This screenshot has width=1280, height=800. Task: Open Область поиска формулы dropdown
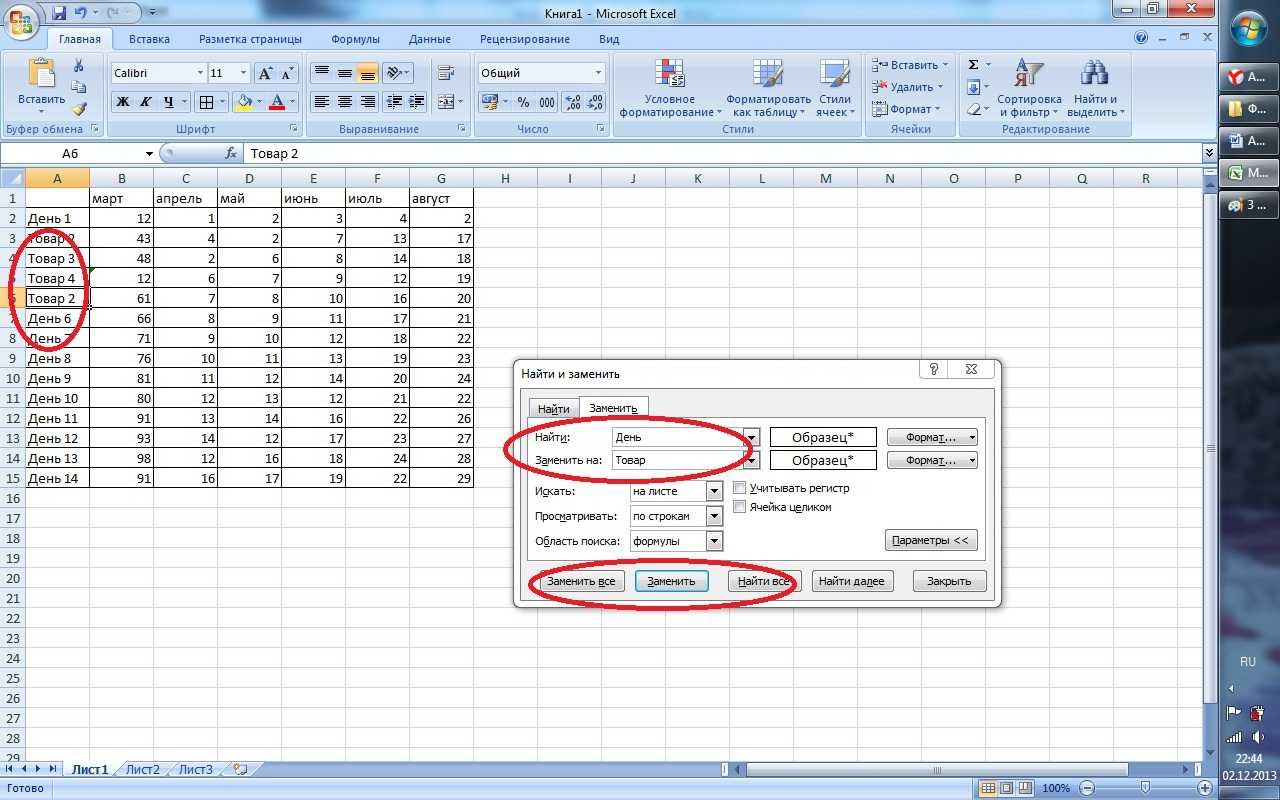coord(714,541)
